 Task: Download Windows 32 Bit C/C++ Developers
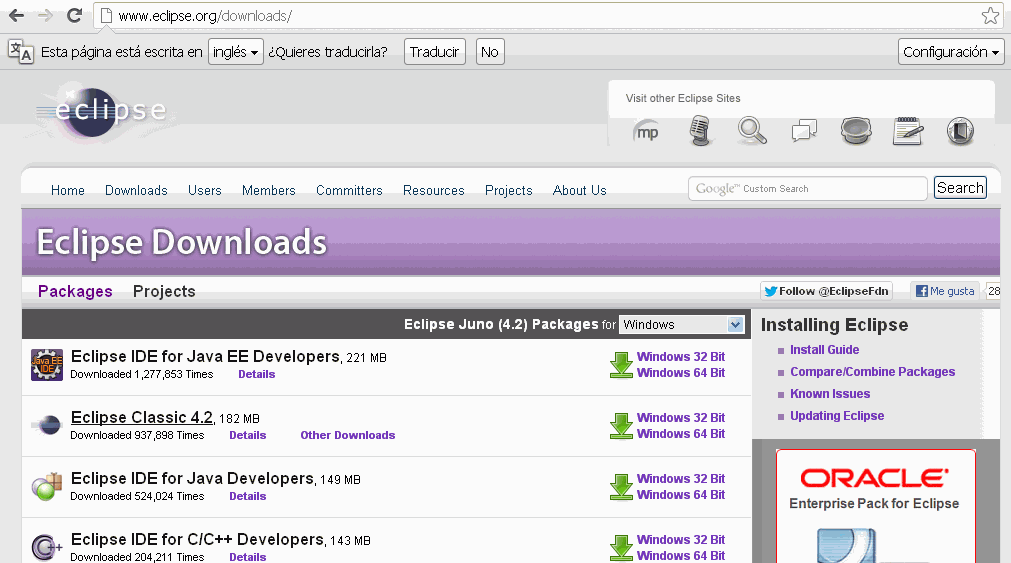tap(681, 540)
